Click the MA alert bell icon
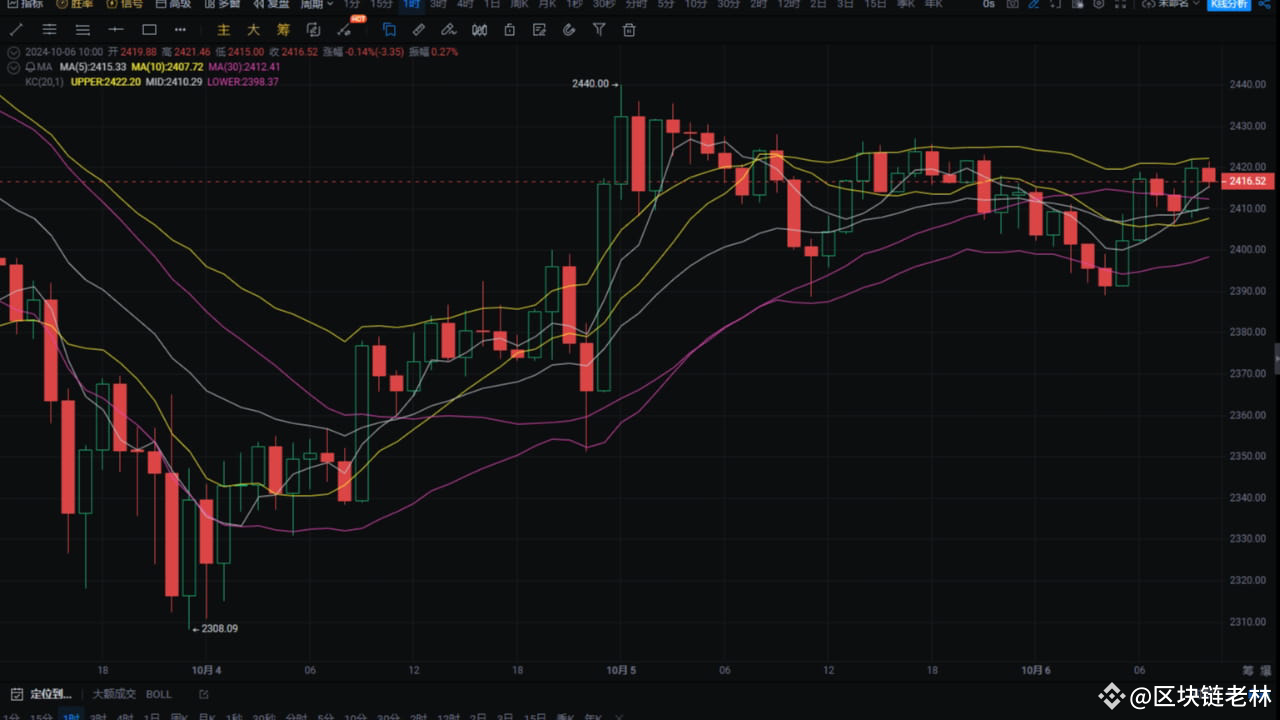The width and height of the screenshot is (1280, 720). pos(30,67)
